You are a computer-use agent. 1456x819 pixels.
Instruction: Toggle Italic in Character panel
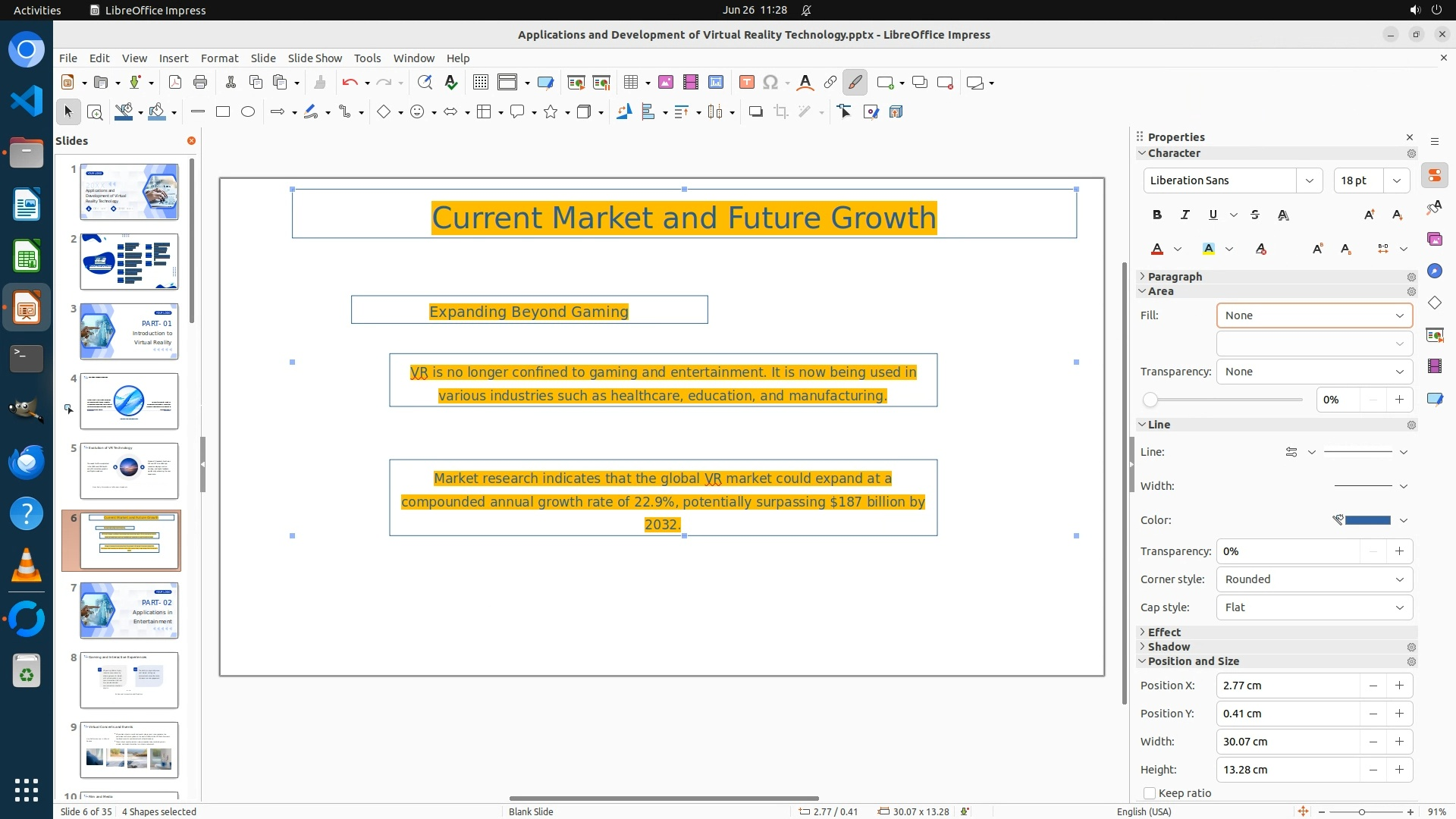click(1185, 215)
